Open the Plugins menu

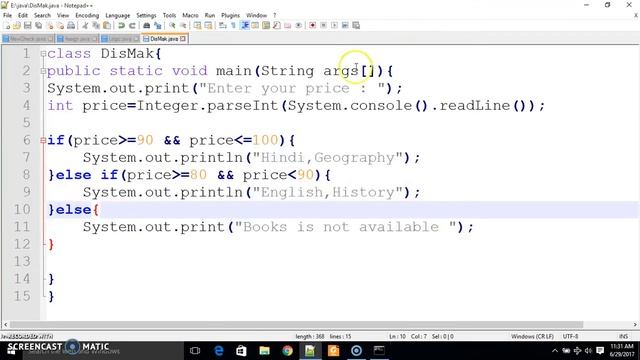tap(230, 15)
